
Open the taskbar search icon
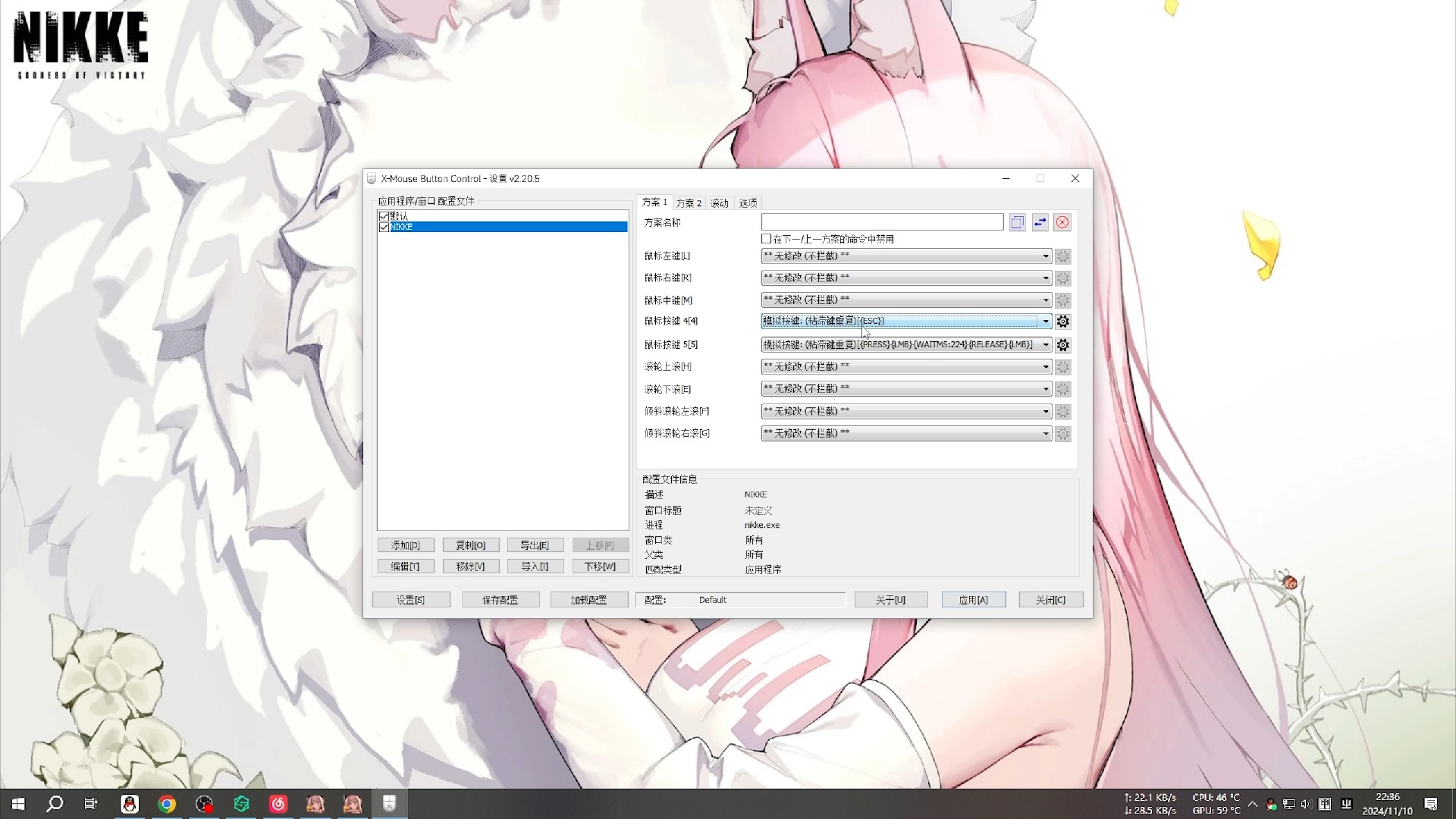[55, 804]
